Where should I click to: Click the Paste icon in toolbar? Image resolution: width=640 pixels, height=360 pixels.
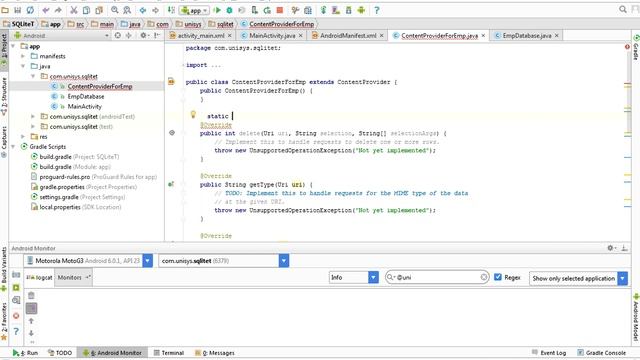pyautogui.click(x=99, y=10)
